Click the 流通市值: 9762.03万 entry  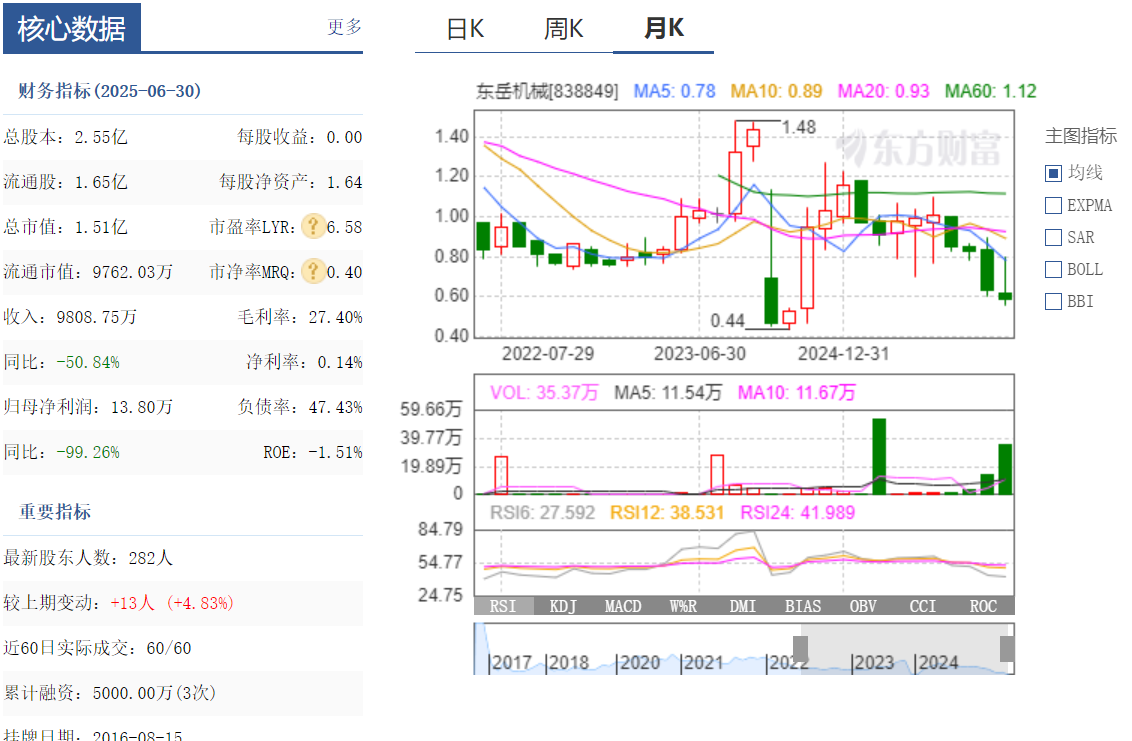point(88,272)
